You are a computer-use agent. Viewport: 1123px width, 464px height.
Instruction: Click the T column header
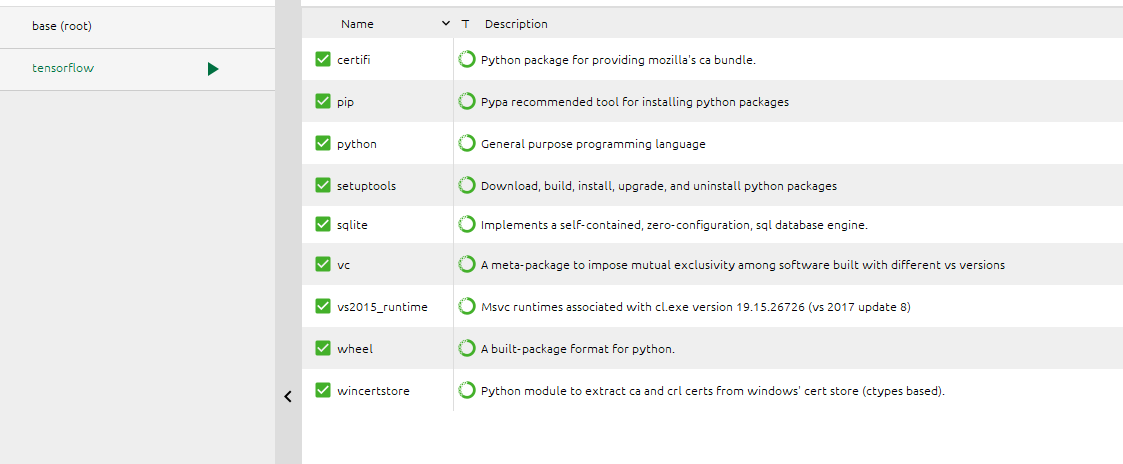[465, 24]
